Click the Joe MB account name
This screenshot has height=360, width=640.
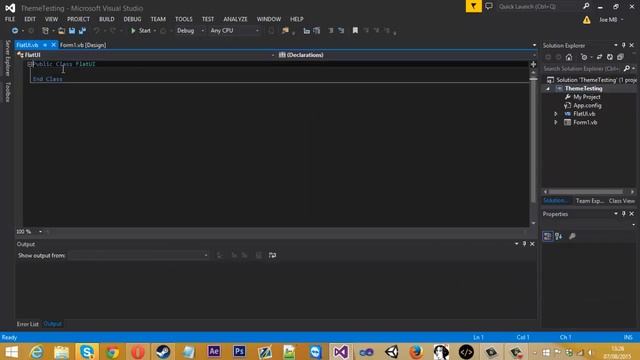coord(608,20)
